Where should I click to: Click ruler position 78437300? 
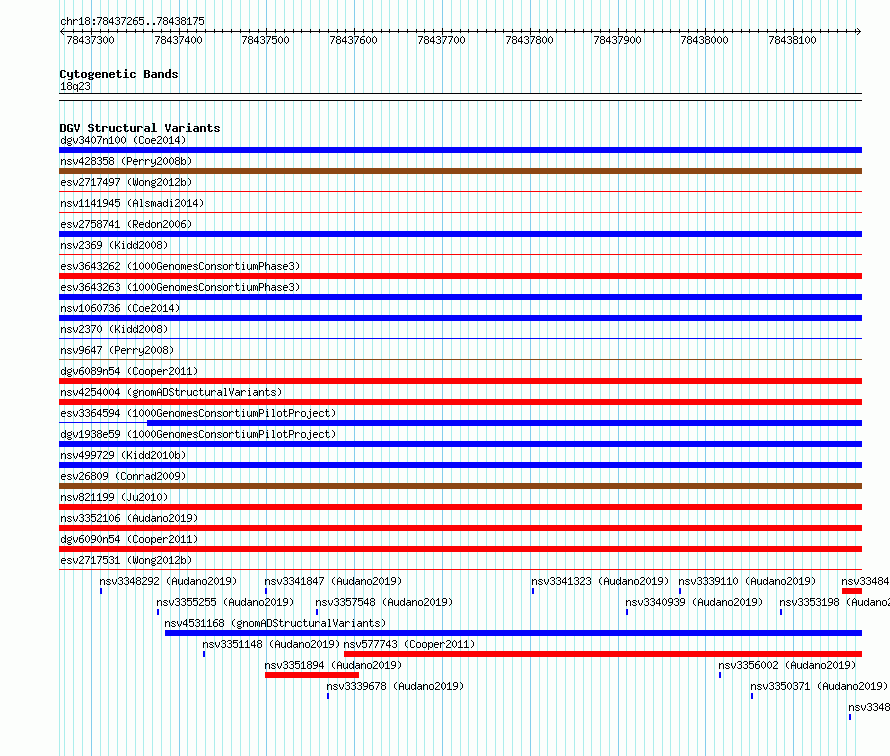[90, 40]
